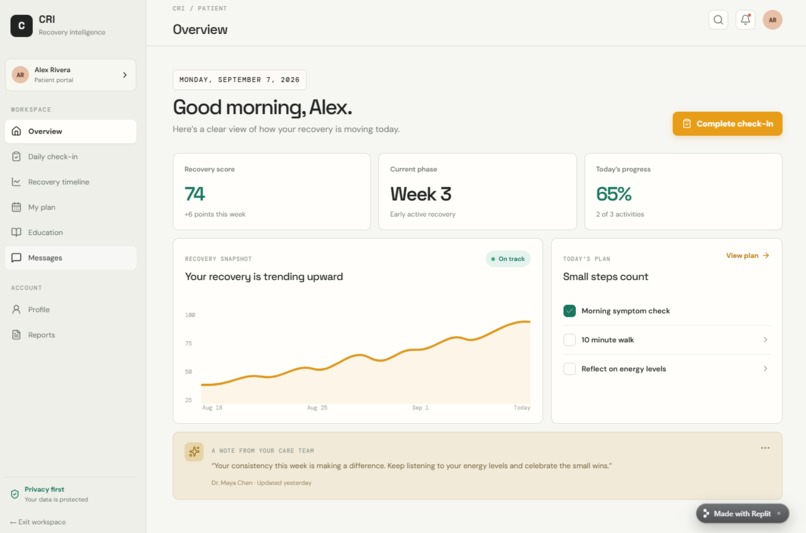Click Alex Rivera's avatar in sidebar card
The height and width of the screenshot is (533, 806).
tap(20, 75)
